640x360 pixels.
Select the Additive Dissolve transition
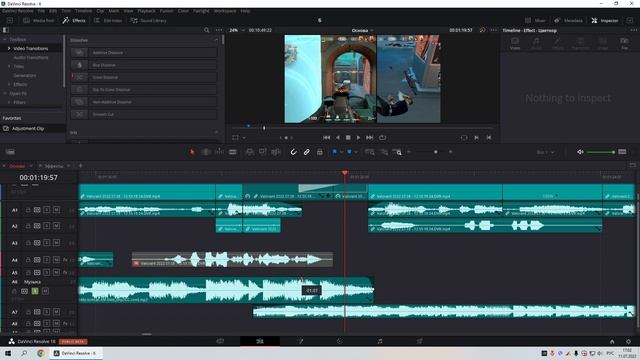pyautogui.click(x=144, y=53)
